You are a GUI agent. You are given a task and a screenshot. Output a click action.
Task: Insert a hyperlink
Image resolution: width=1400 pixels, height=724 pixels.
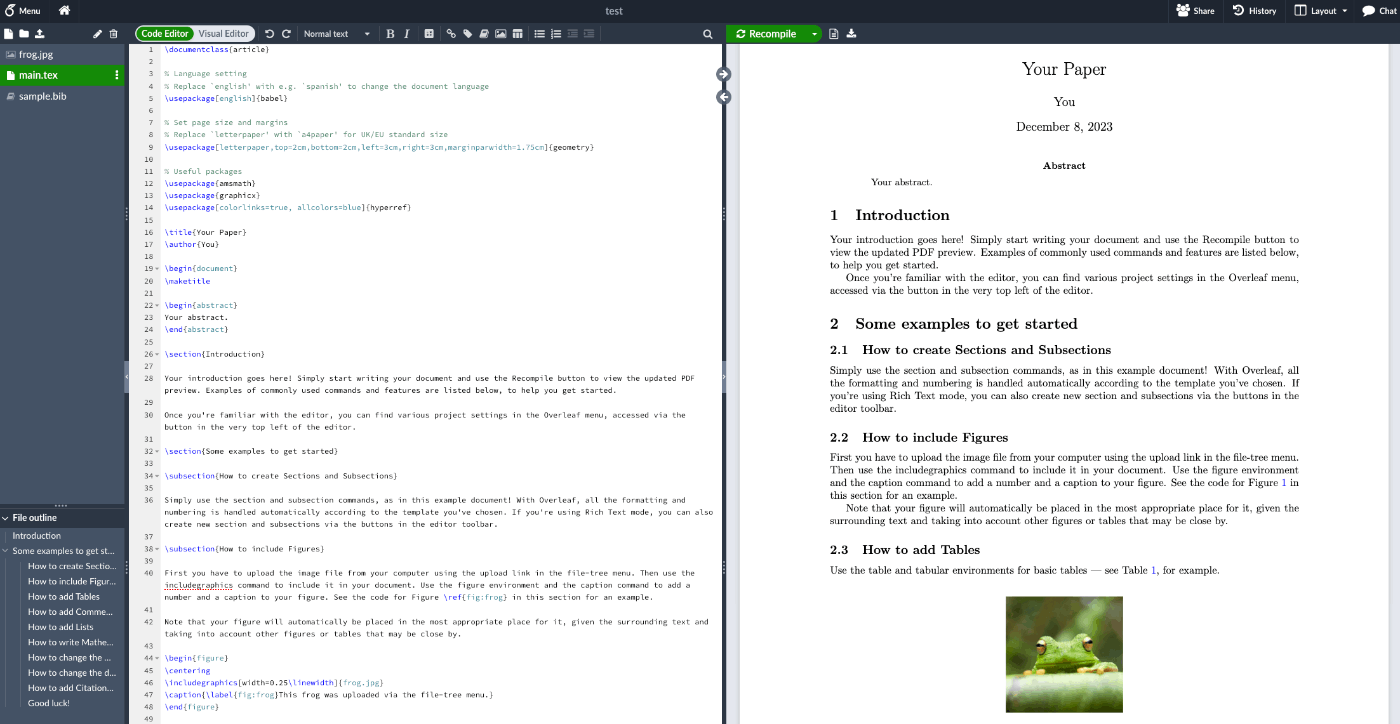click(x=451, y=34)
